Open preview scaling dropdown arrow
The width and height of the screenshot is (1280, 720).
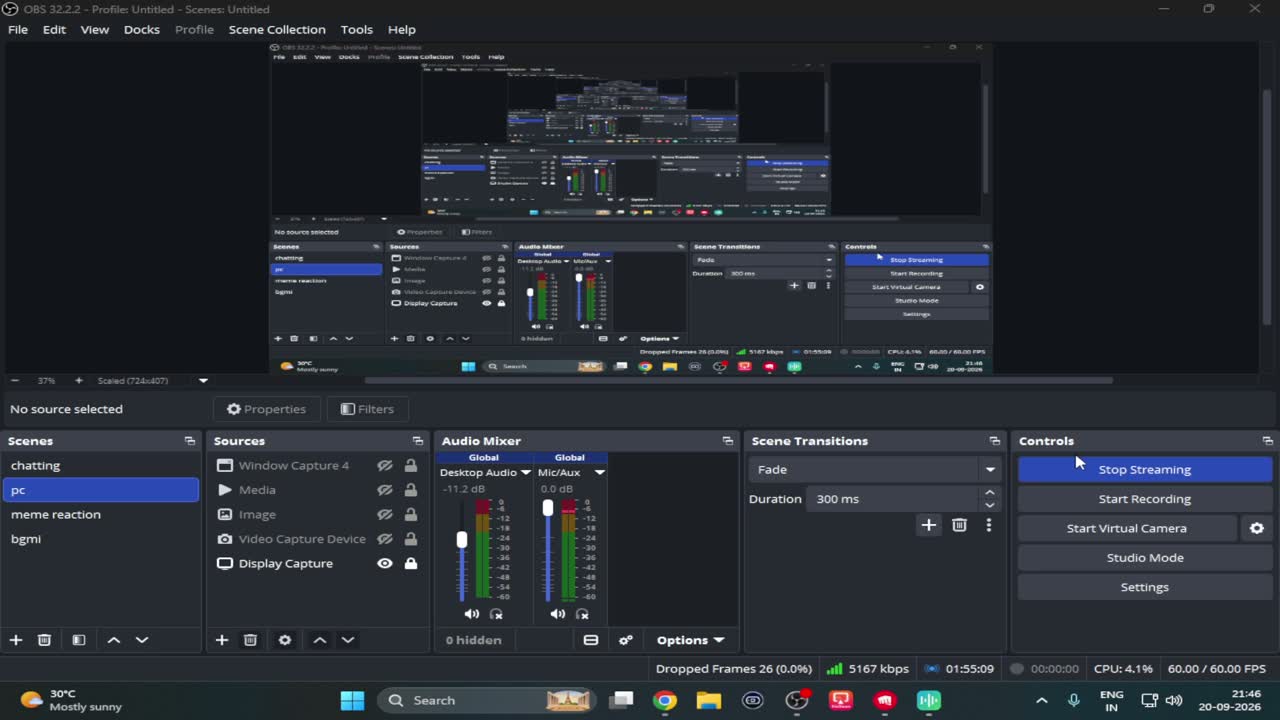pos(203,381)
